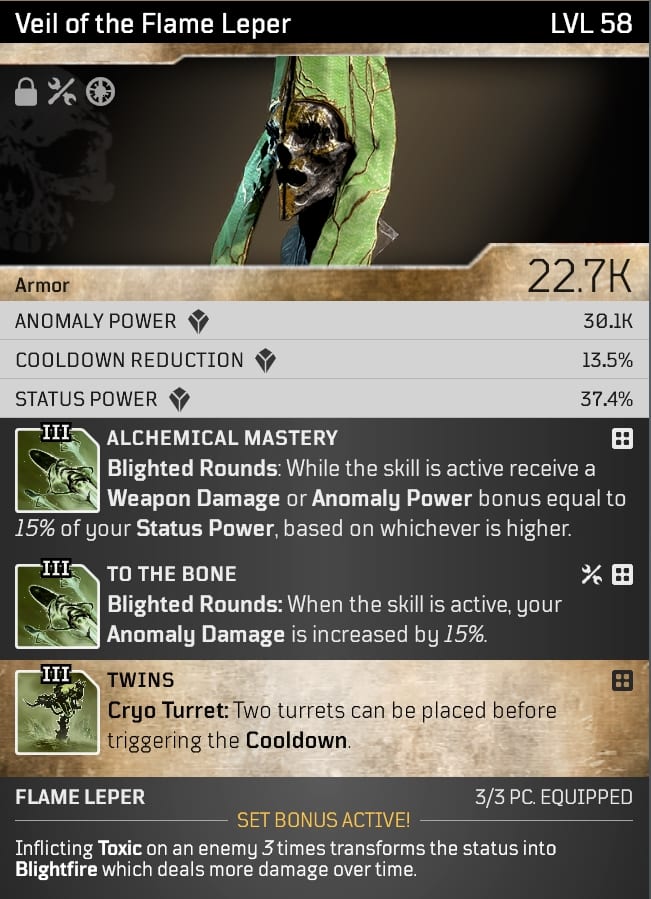The width and height of the screenshot is (651, 899).
Task: Click the Veil of the Flame Leper title
Action: tap(153, 24)
